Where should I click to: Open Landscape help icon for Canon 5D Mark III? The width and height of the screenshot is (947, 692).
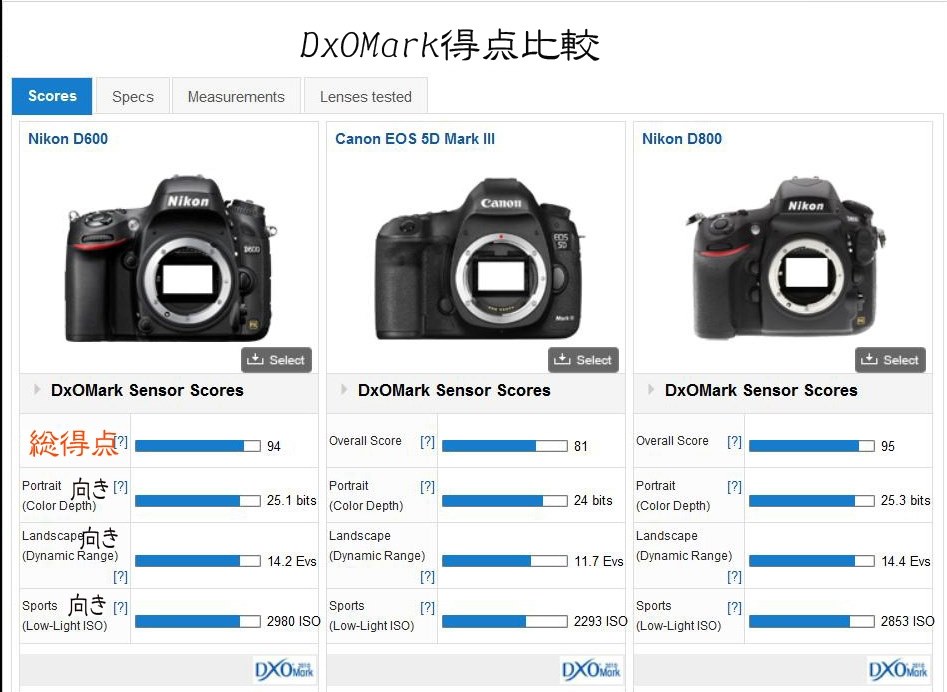coord(428,577)
